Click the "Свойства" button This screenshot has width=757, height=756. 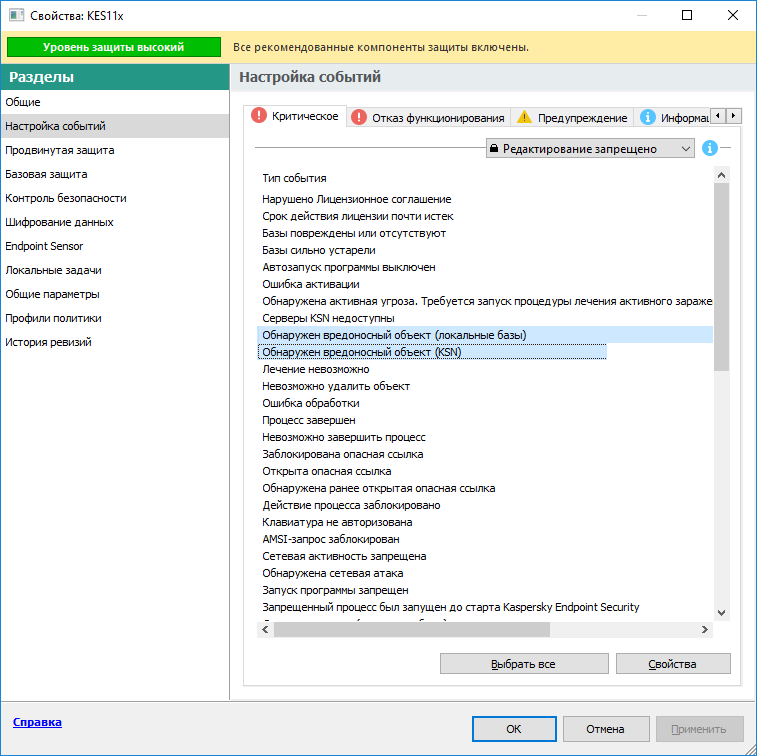(673, 664)
